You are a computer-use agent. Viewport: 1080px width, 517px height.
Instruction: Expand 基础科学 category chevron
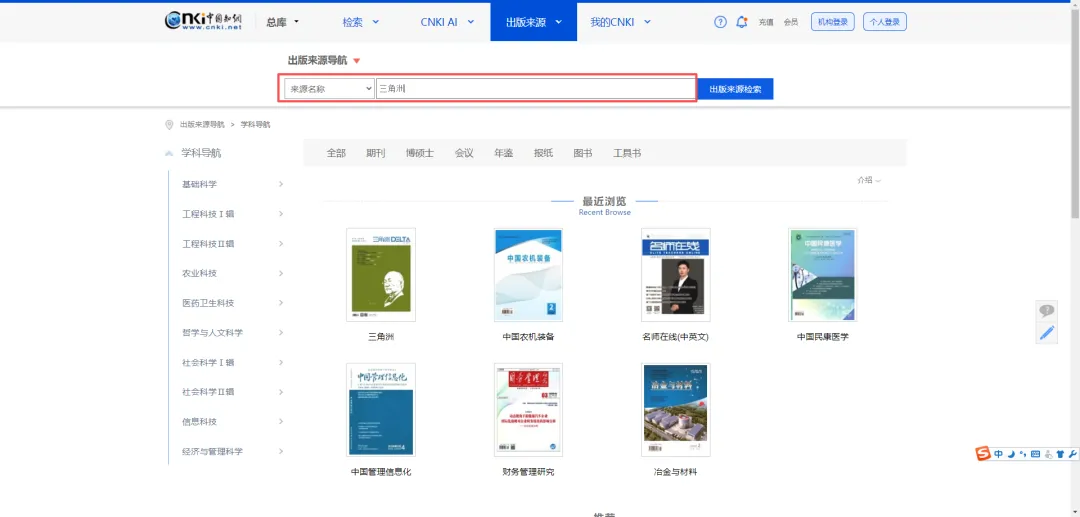281,184
